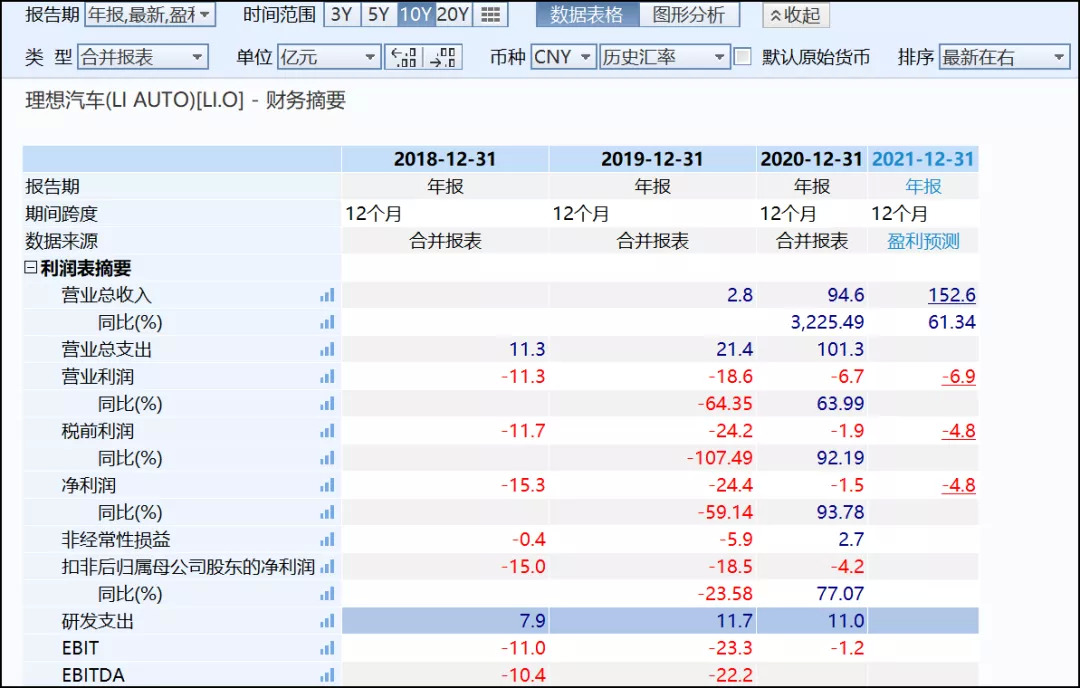Click the 2019-12-31 column header

(x=652, y=159)
